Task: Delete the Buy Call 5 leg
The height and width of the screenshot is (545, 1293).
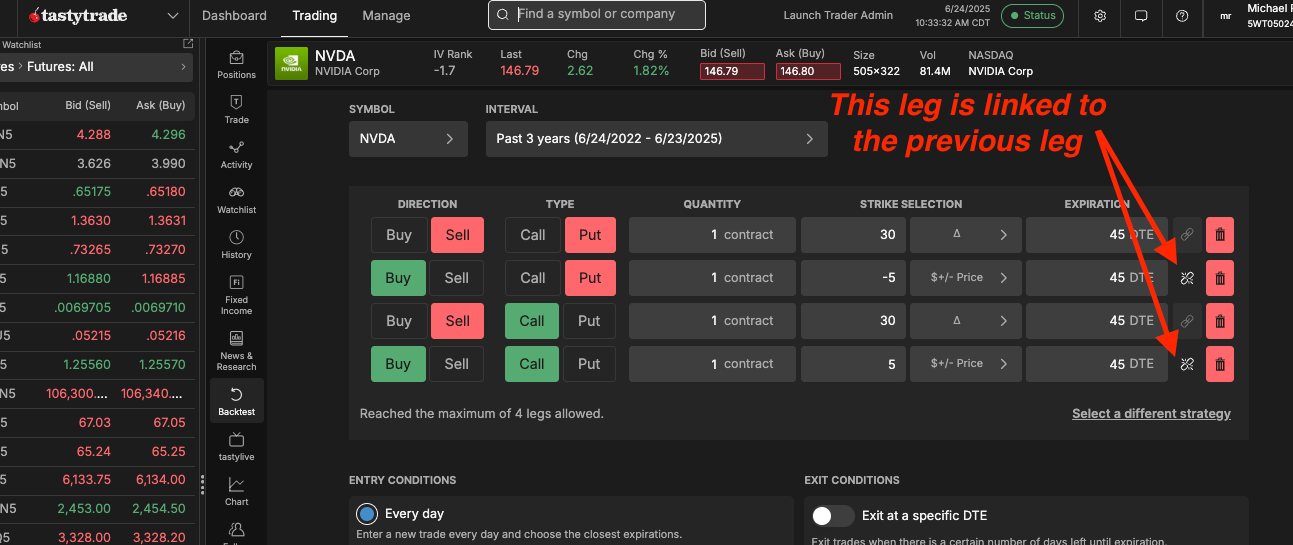Action: 1219,364
